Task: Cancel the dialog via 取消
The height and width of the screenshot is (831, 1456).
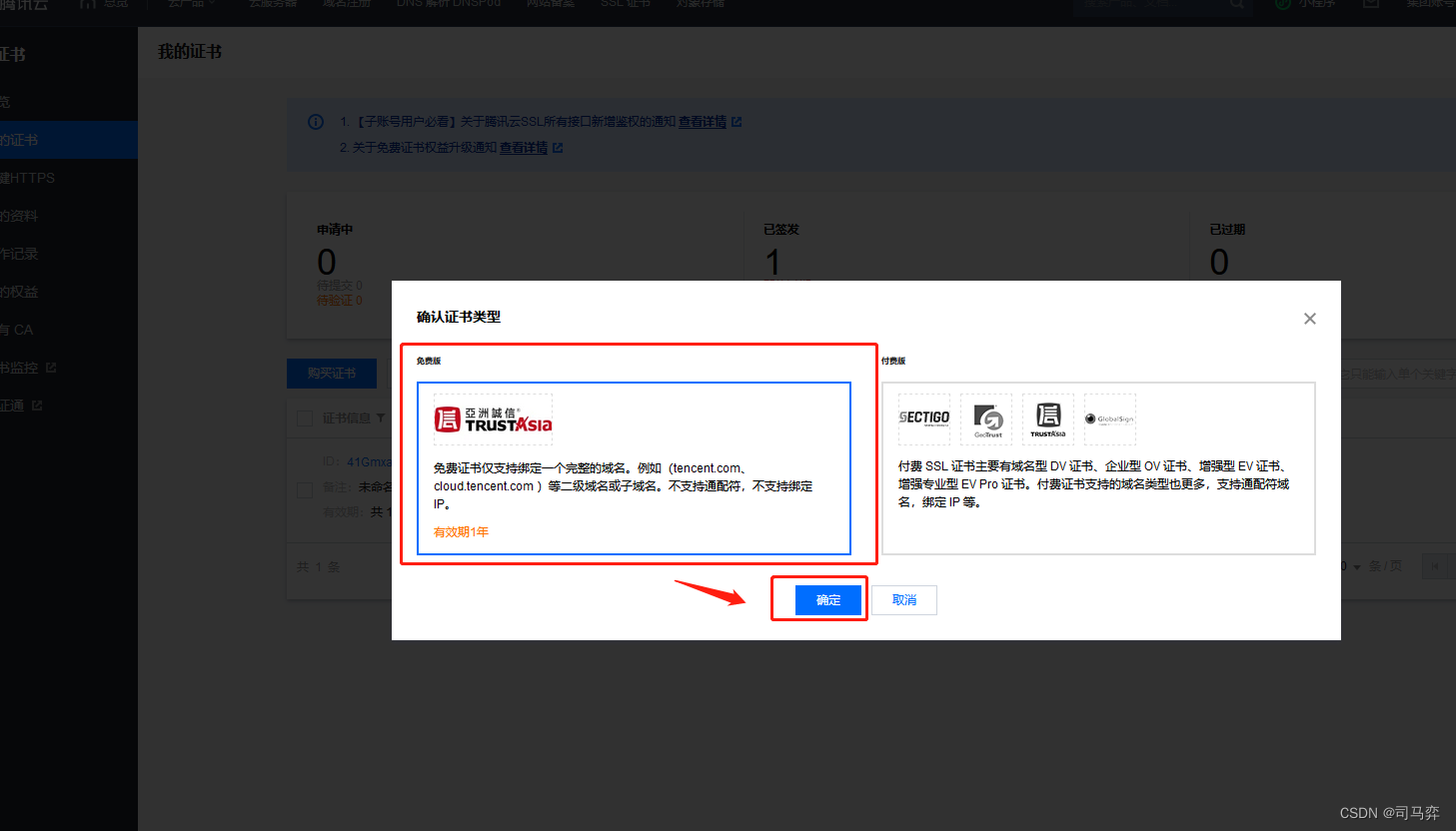Action: tap(903, 599)
